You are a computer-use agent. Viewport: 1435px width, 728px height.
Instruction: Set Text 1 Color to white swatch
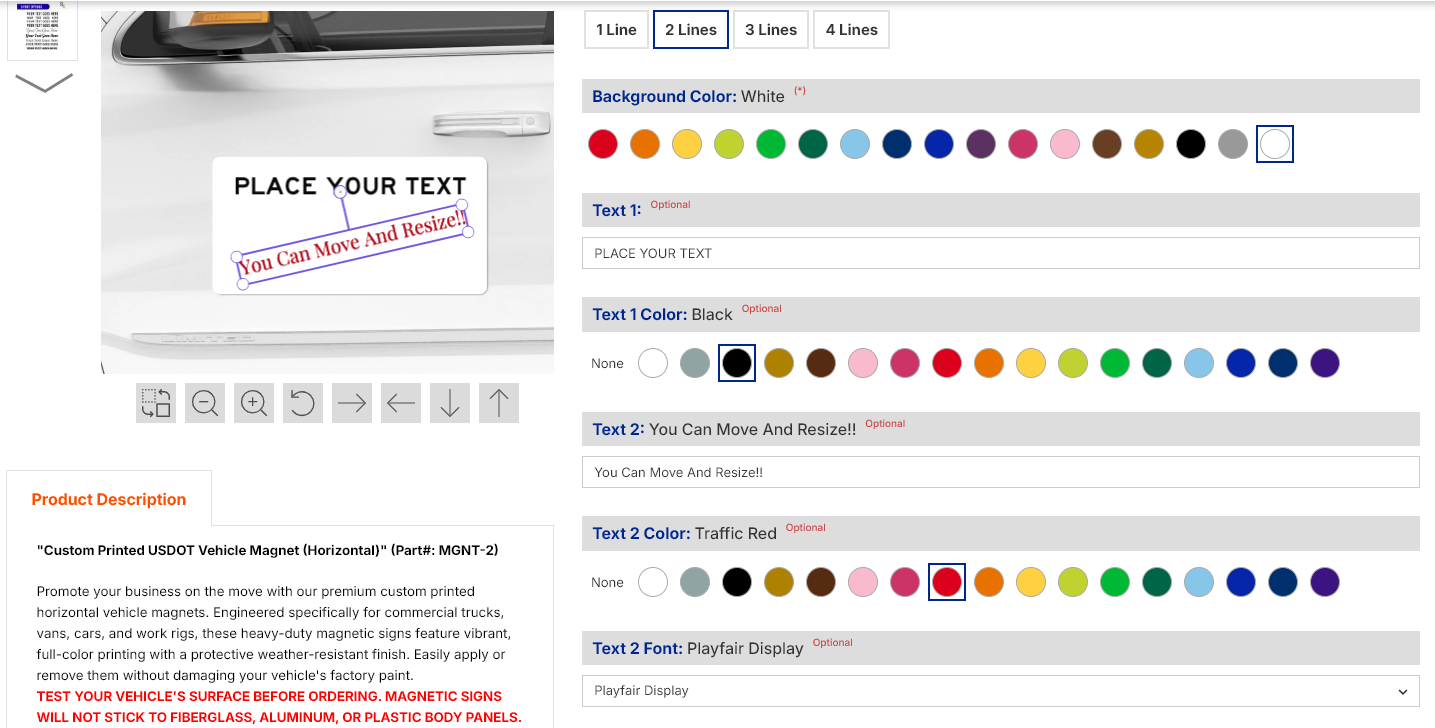(x=653, y=363)
